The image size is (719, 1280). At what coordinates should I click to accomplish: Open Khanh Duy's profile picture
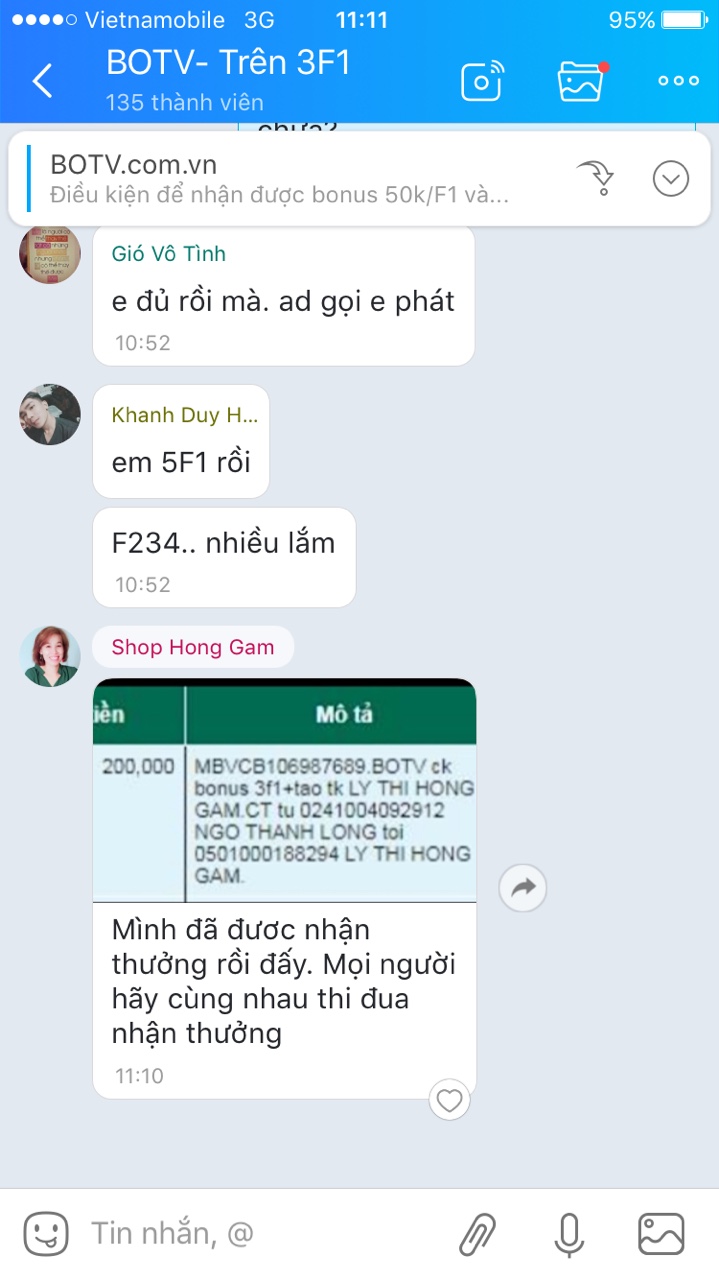point(50,414)
